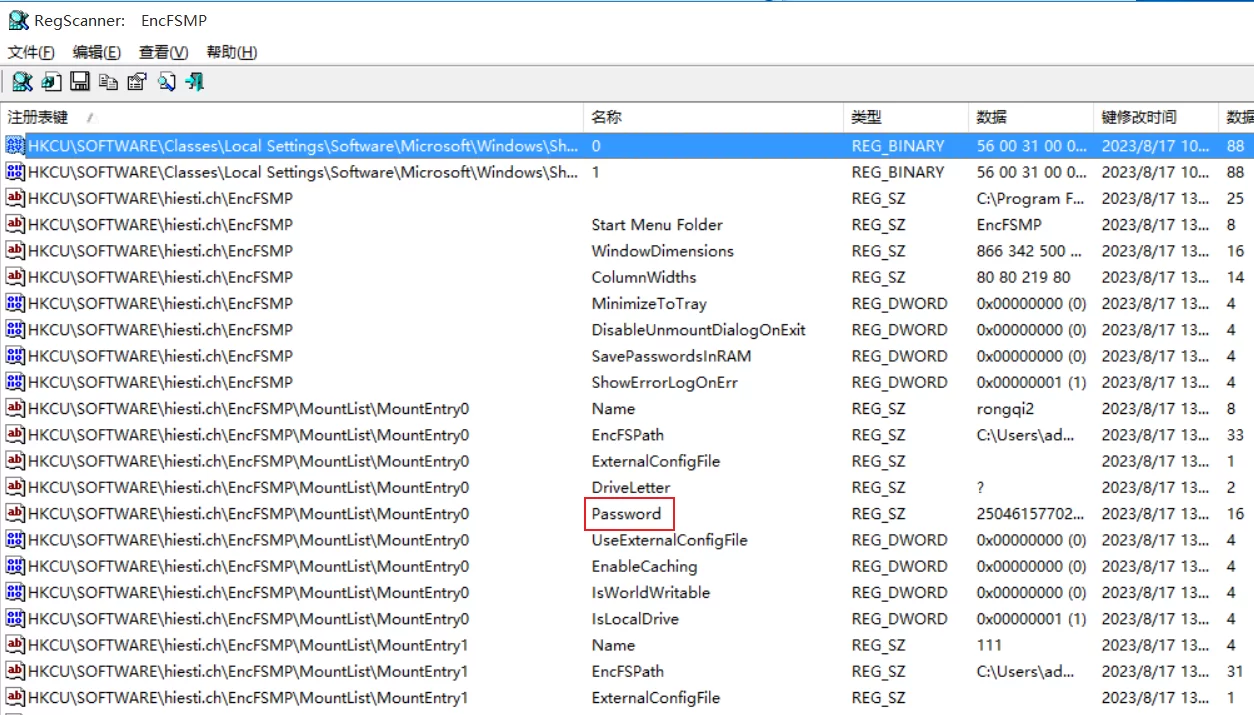Click the 键修改时间 column header

click(1139, 117)
